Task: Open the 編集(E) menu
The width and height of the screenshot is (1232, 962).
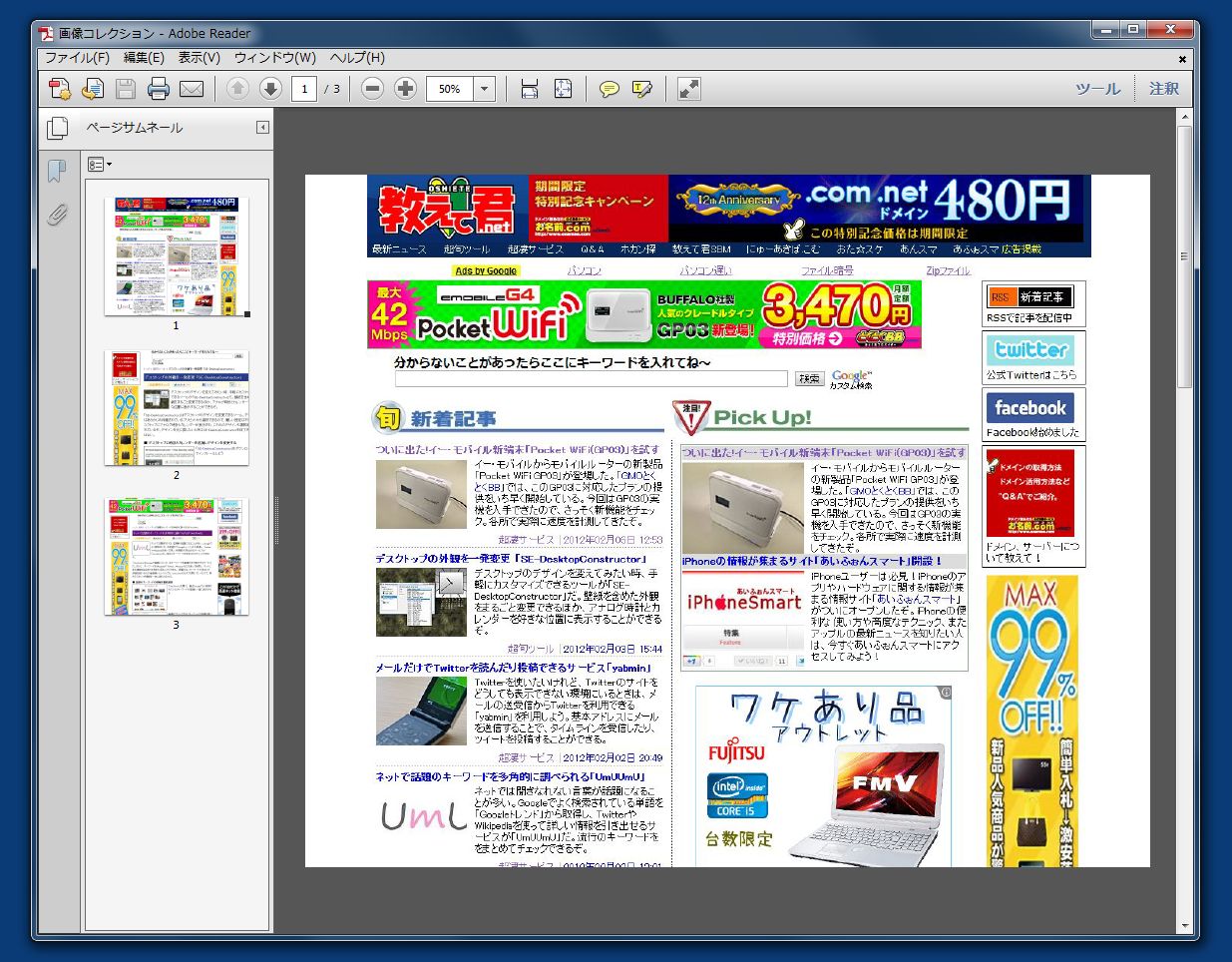Action: click(144, 58)
